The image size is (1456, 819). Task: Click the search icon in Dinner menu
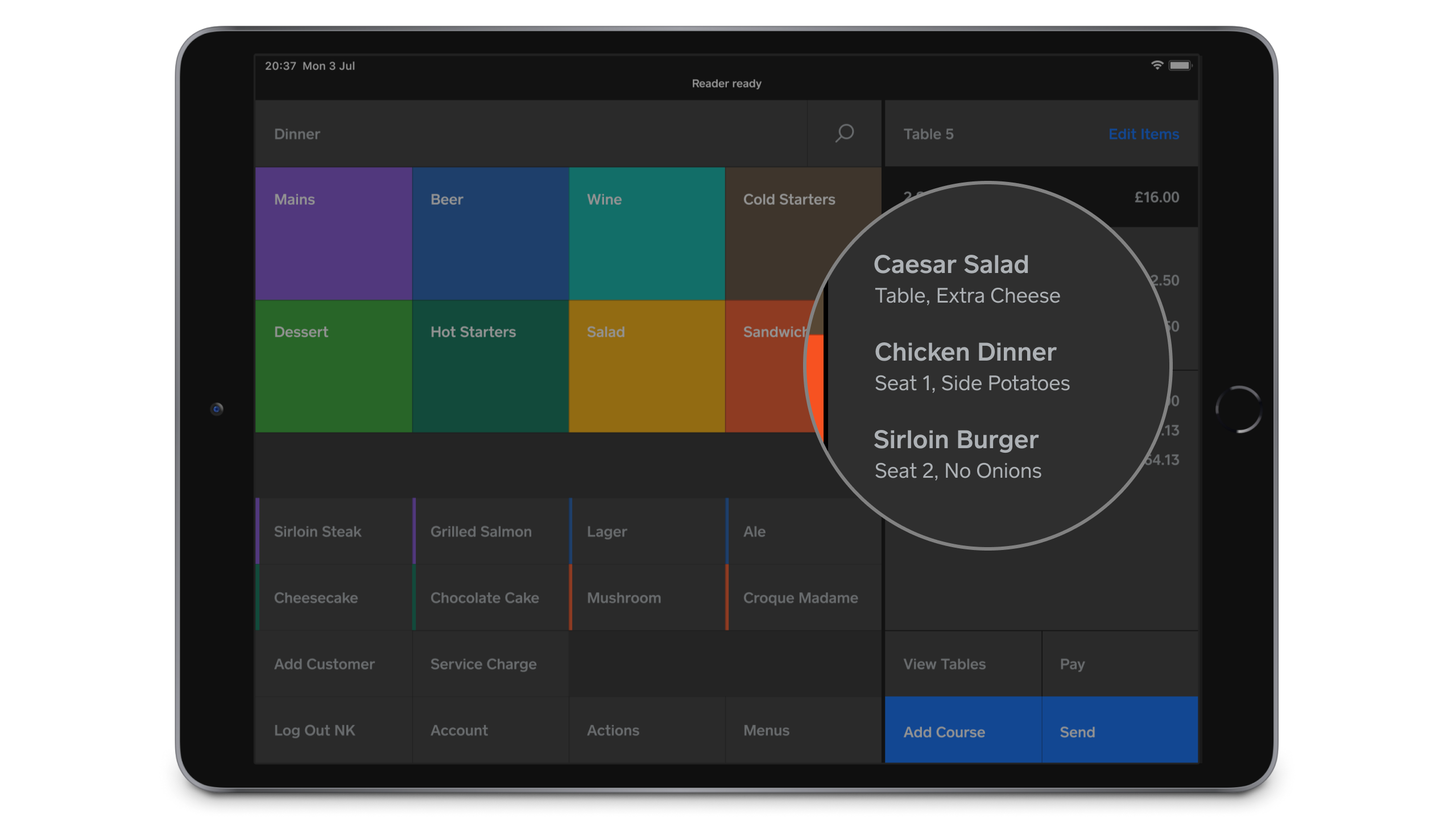click(844, 134)
